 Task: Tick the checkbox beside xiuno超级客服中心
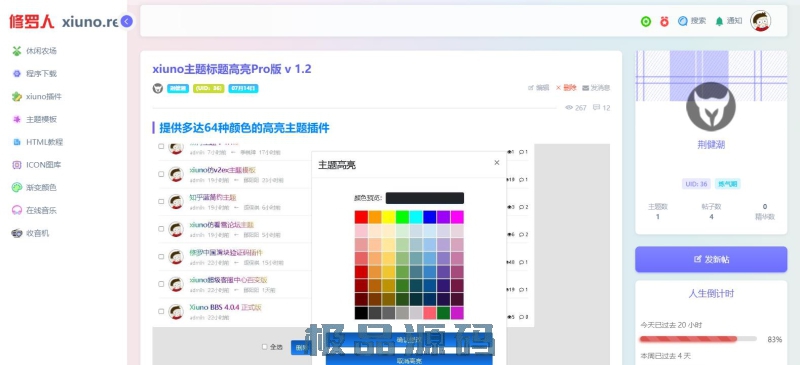(161, 284)
